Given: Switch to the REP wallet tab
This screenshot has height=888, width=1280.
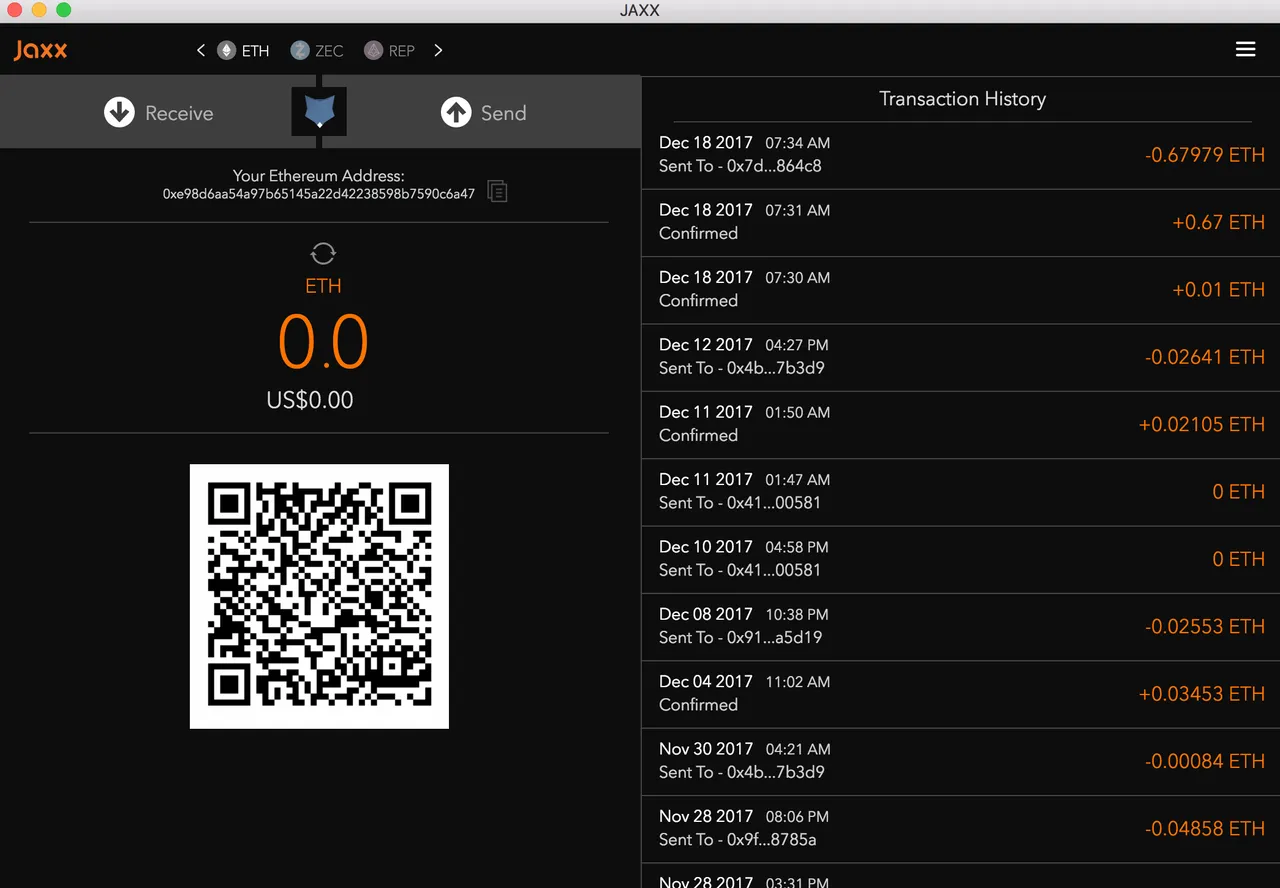Looking at the screenshot, I should [389, 50].
